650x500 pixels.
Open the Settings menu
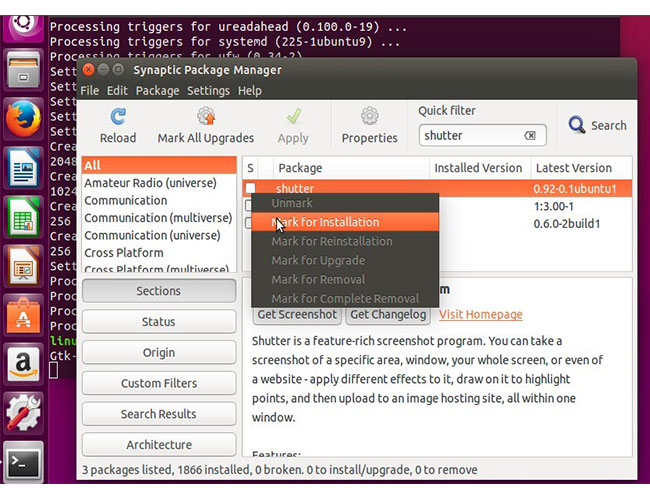coord(208,90)
